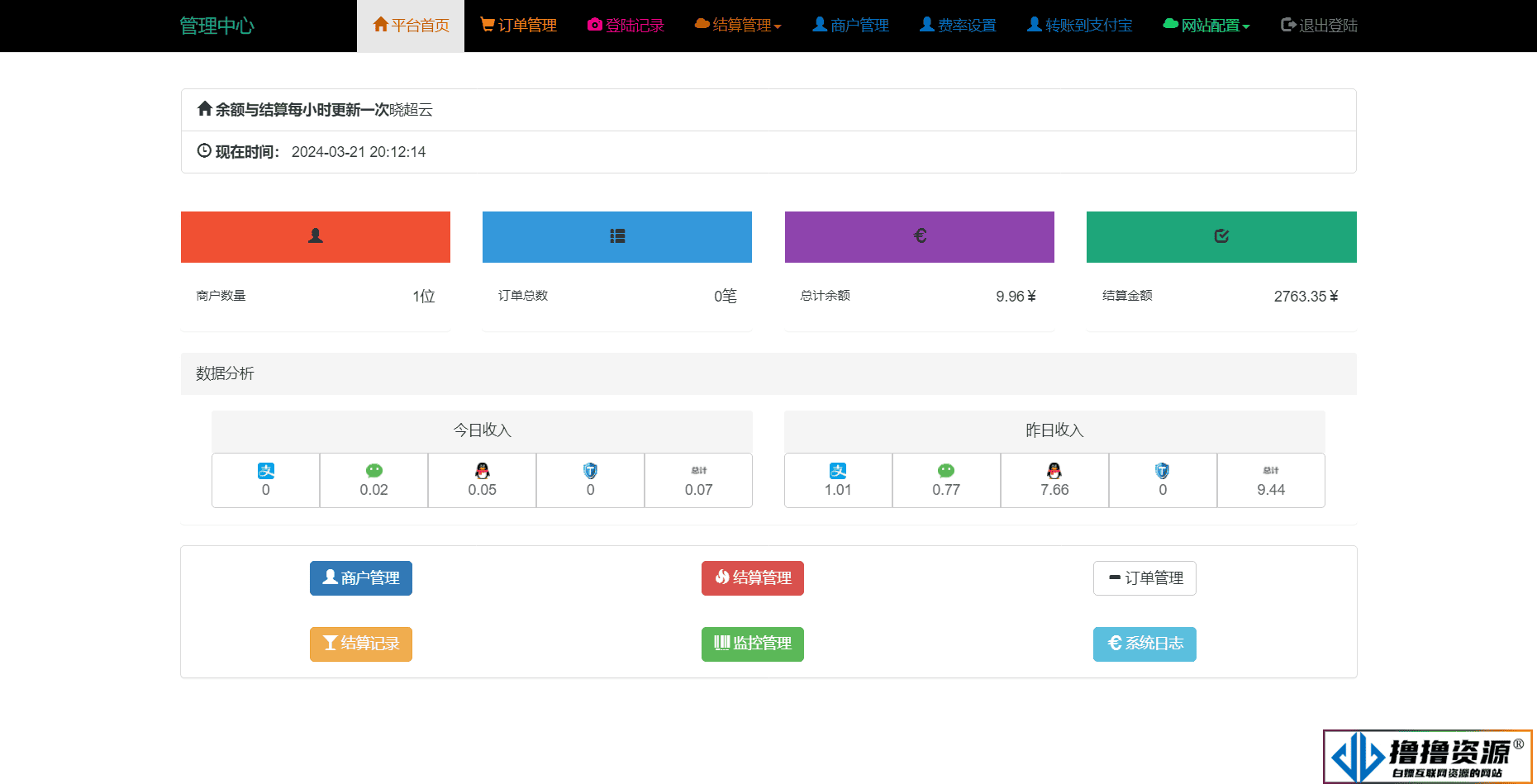Click the check icon on green card

pos(1221,236)
